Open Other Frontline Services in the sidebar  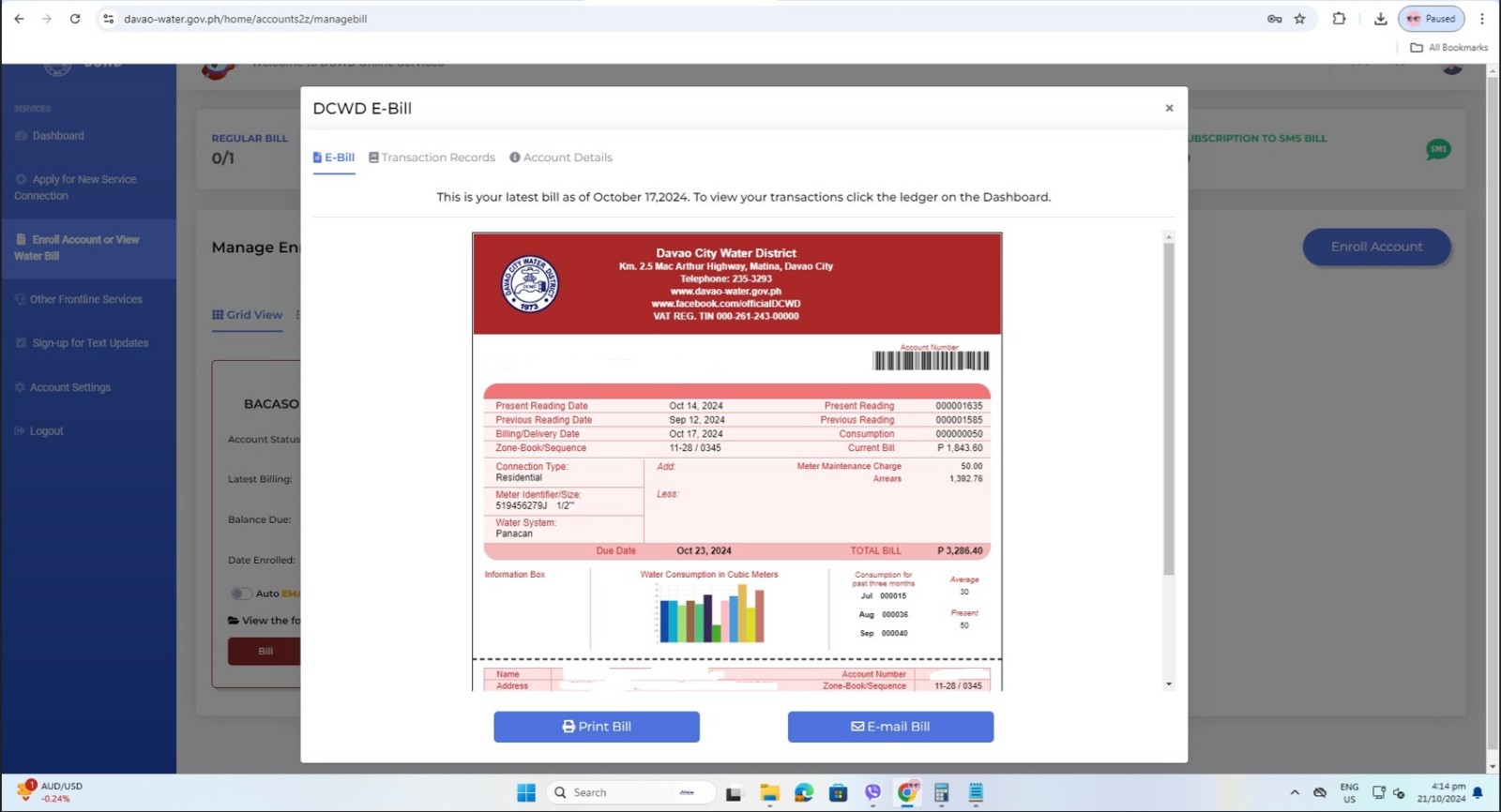point(79,299)
